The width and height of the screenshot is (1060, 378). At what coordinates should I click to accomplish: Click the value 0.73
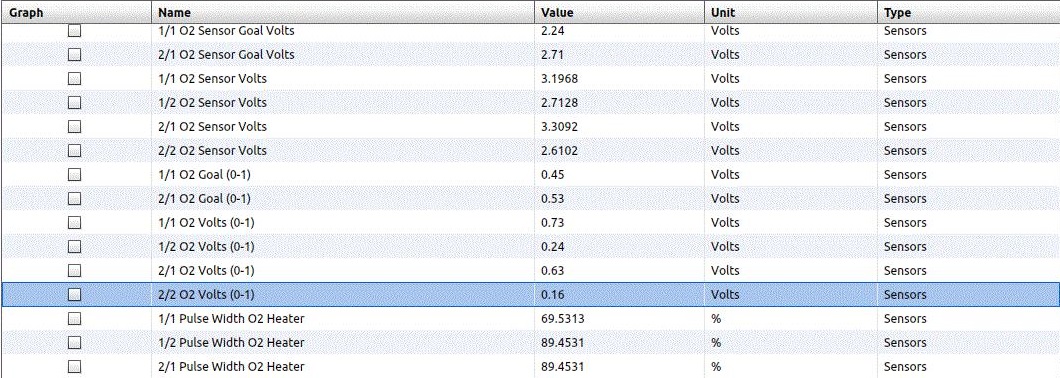coord(552,223)
